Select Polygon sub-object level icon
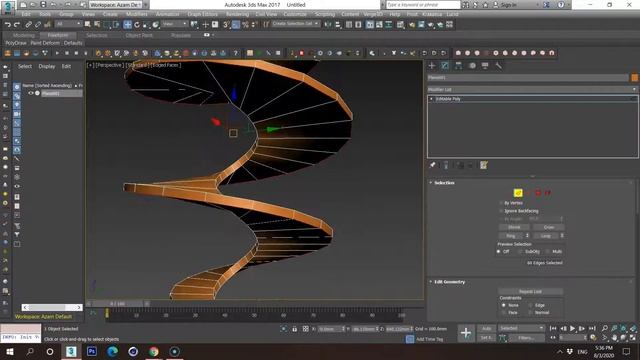This screenshot has height=360, width=640. [x=538, y=193]
